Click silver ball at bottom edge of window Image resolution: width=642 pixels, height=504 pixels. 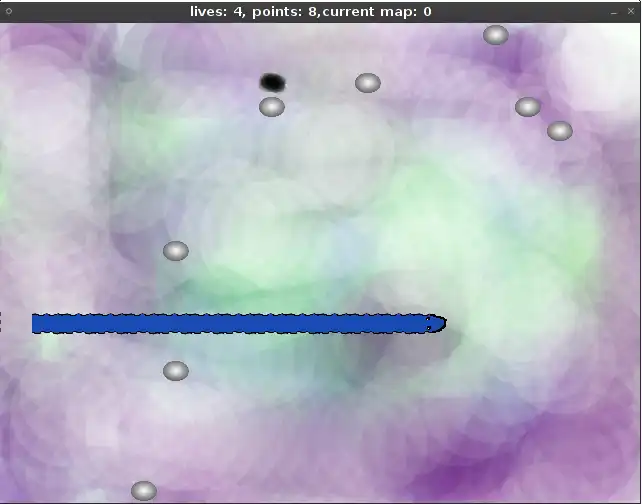144,491
